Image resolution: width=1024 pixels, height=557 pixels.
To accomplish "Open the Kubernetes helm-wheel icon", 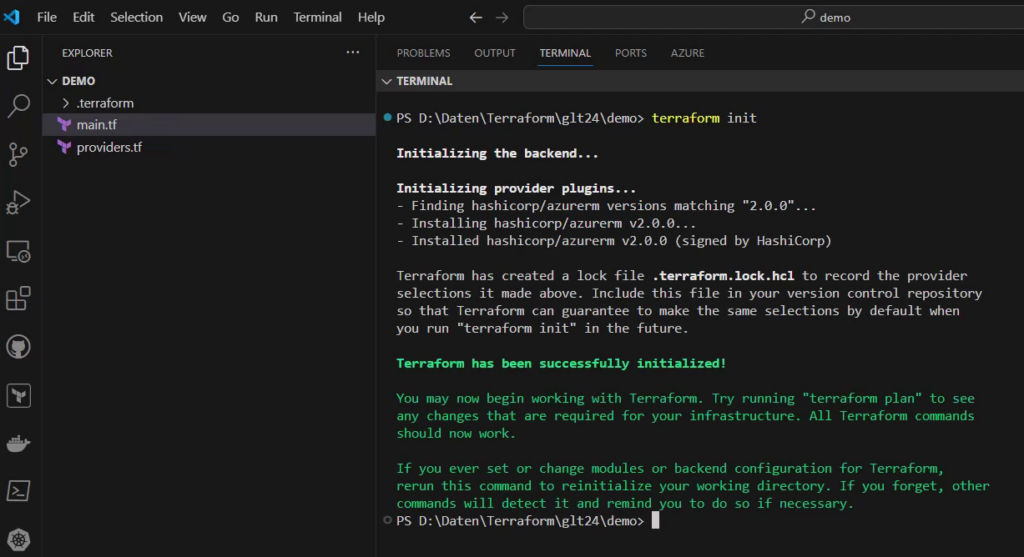I will tap(18, 540).
